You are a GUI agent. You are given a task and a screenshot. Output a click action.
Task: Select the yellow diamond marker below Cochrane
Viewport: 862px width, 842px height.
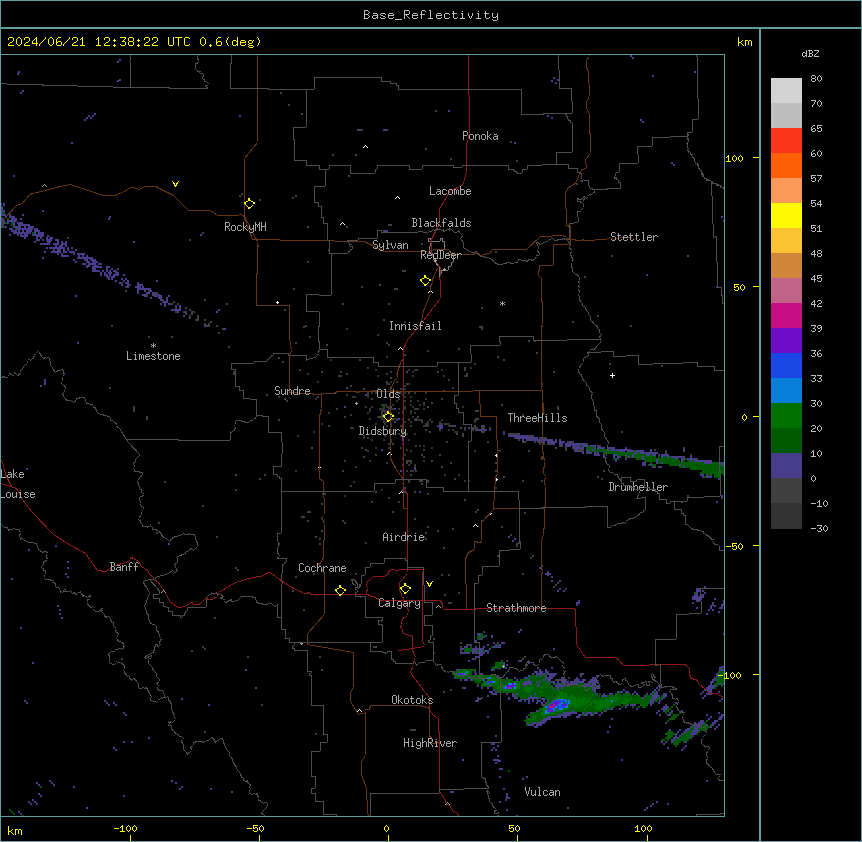[x=340, y=590]
